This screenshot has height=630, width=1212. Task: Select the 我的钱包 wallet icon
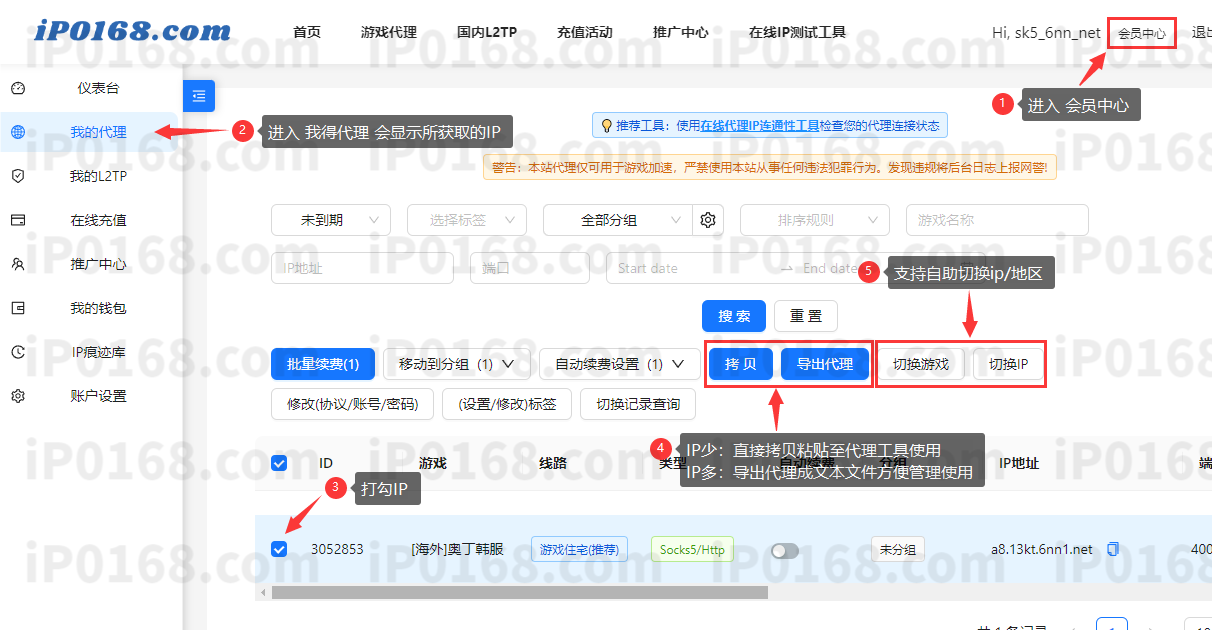point(18,308)
